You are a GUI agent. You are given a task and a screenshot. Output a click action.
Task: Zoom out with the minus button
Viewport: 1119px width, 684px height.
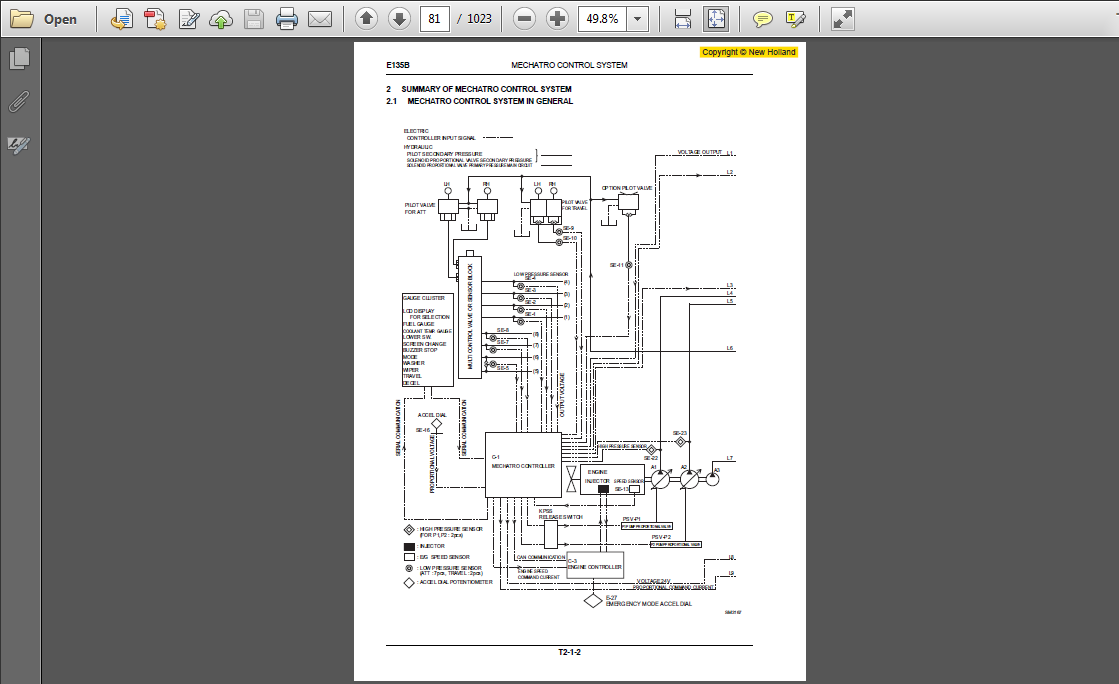point(525,19)
